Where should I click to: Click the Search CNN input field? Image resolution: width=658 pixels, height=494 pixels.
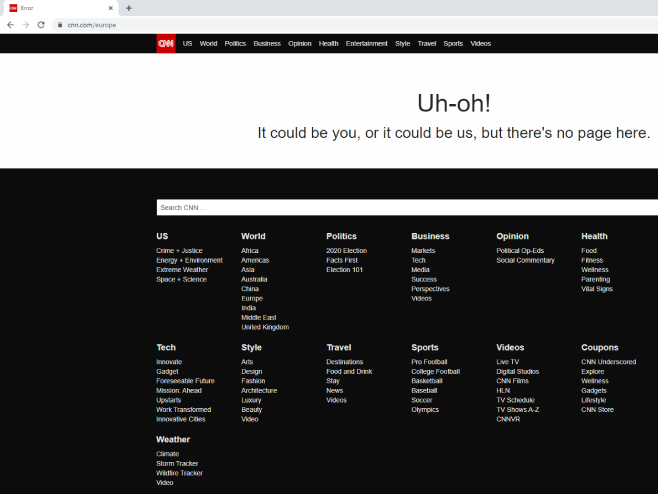click(407, 207)
